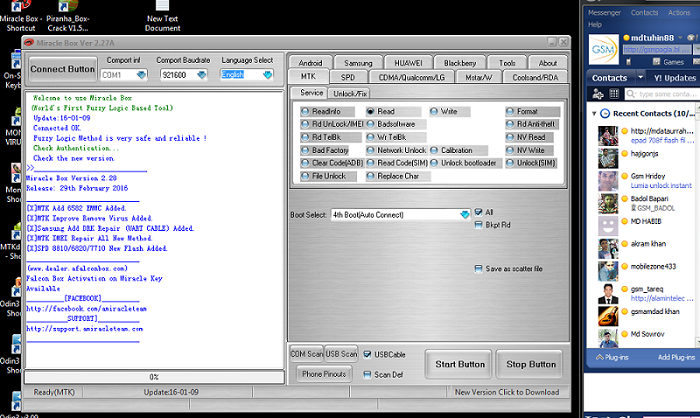This screenshot has height=418, width=700.
Task: Select the Read radio option
Action: tap(371, 111)
